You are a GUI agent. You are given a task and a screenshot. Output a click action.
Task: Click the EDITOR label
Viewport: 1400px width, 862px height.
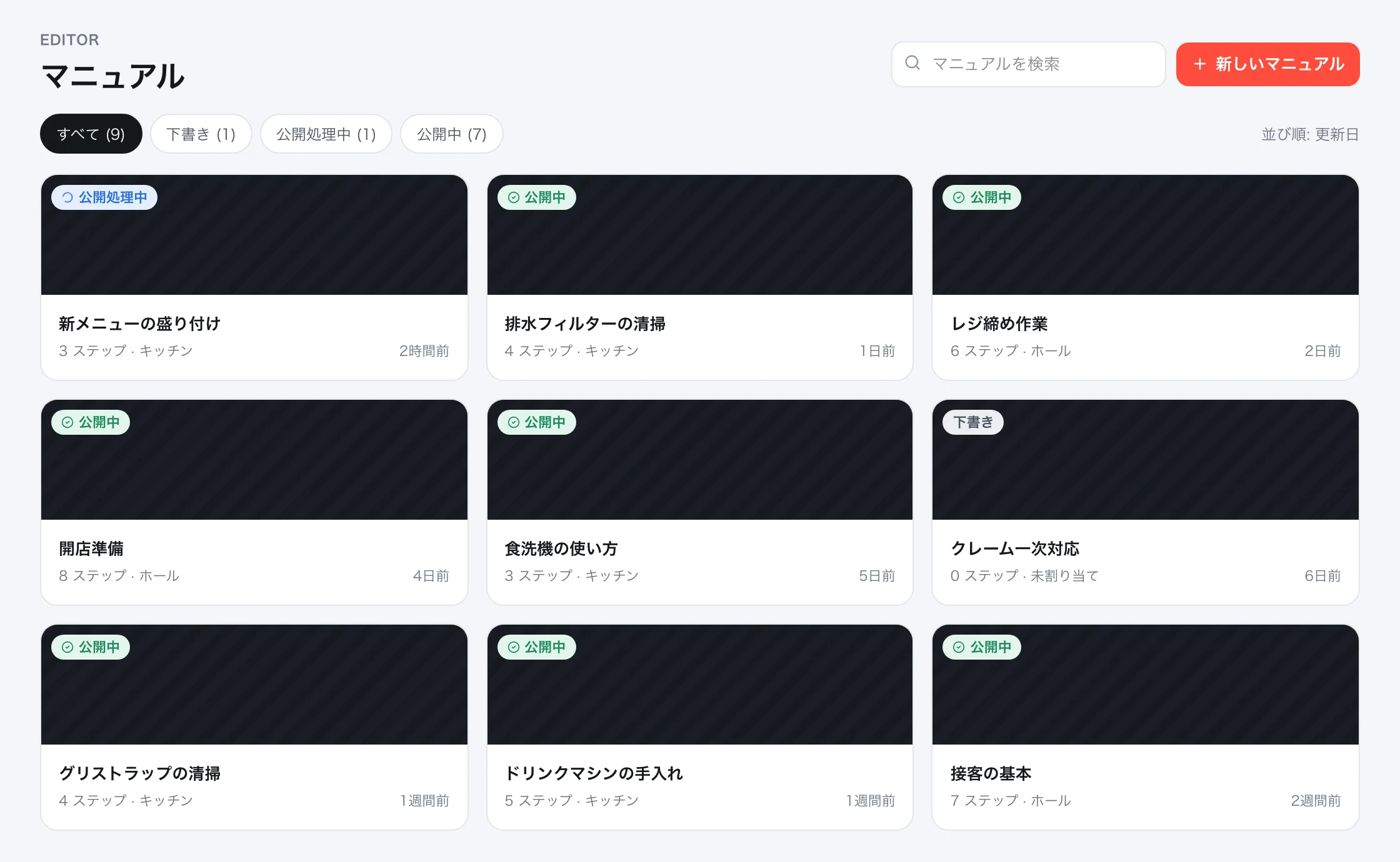pyautogui.click(x=69, y=40)
